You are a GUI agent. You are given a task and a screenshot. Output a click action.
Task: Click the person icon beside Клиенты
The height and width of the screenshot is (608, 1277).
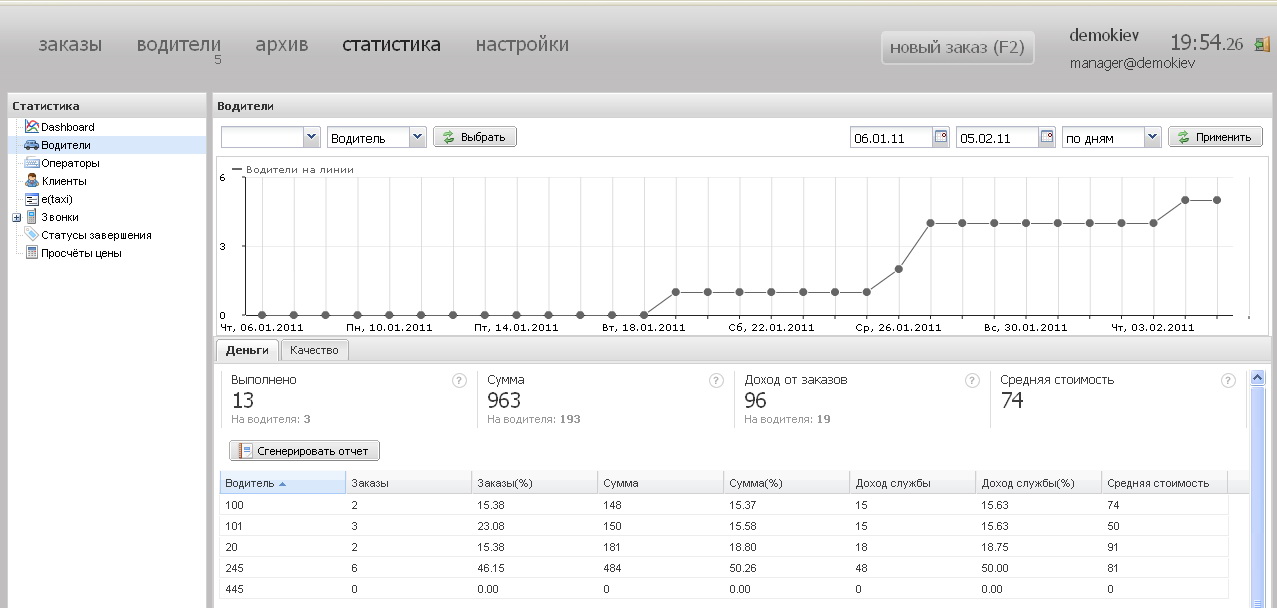[x=32, y=181]
